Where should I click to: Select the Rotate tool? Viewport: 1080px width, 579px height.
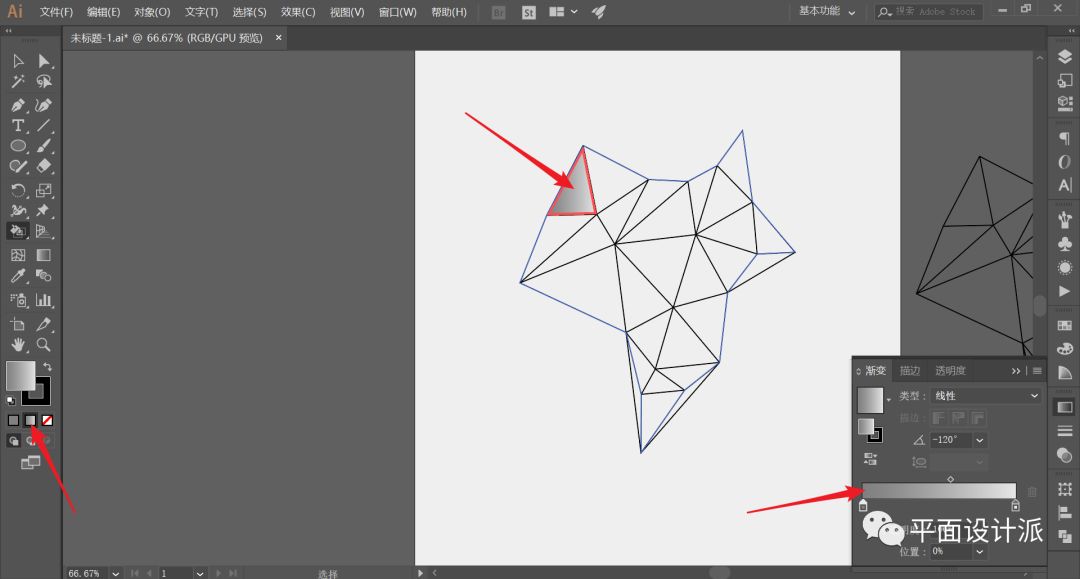click(18, 190)
